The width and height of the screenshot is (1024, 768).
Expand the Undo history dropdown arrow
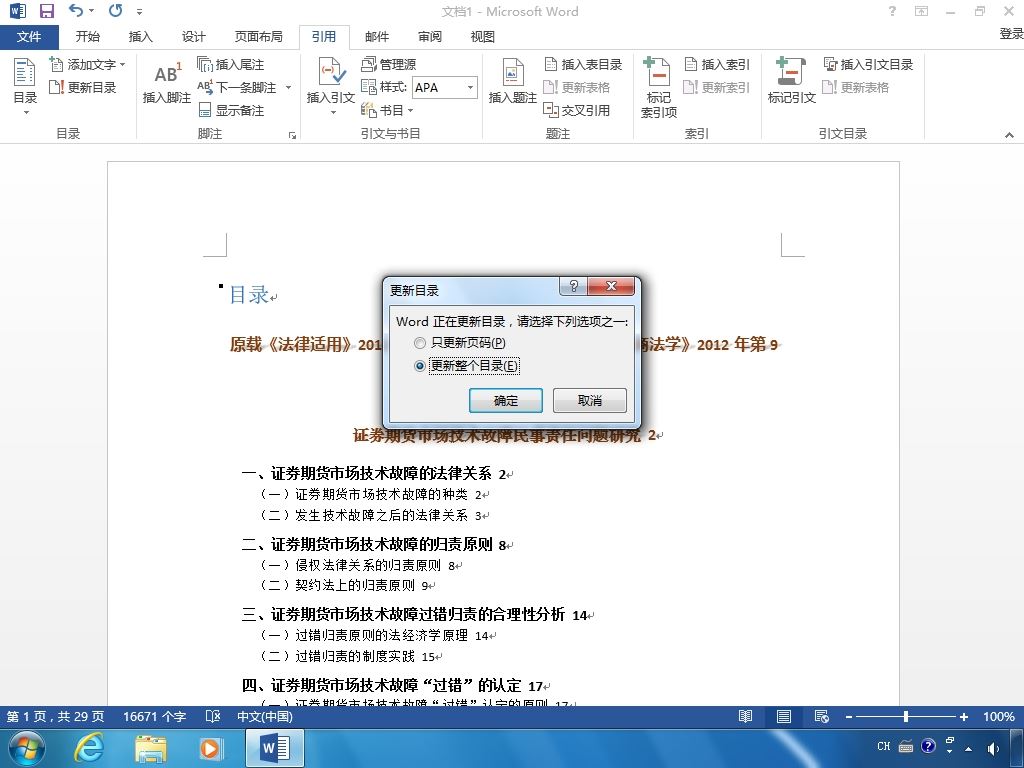tap(91, 10)
